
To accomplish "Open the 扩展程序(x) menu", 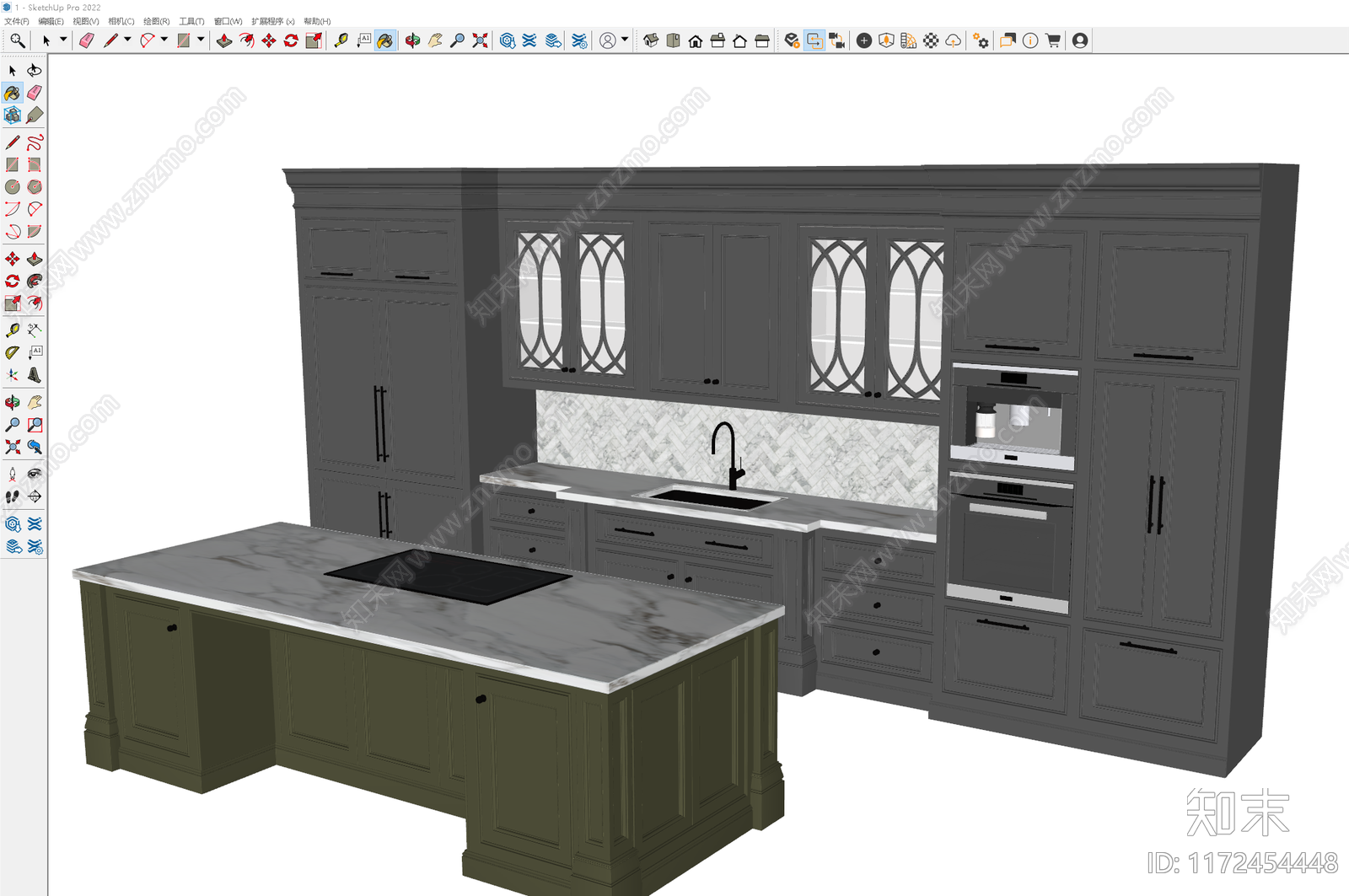I will point(273,21).
